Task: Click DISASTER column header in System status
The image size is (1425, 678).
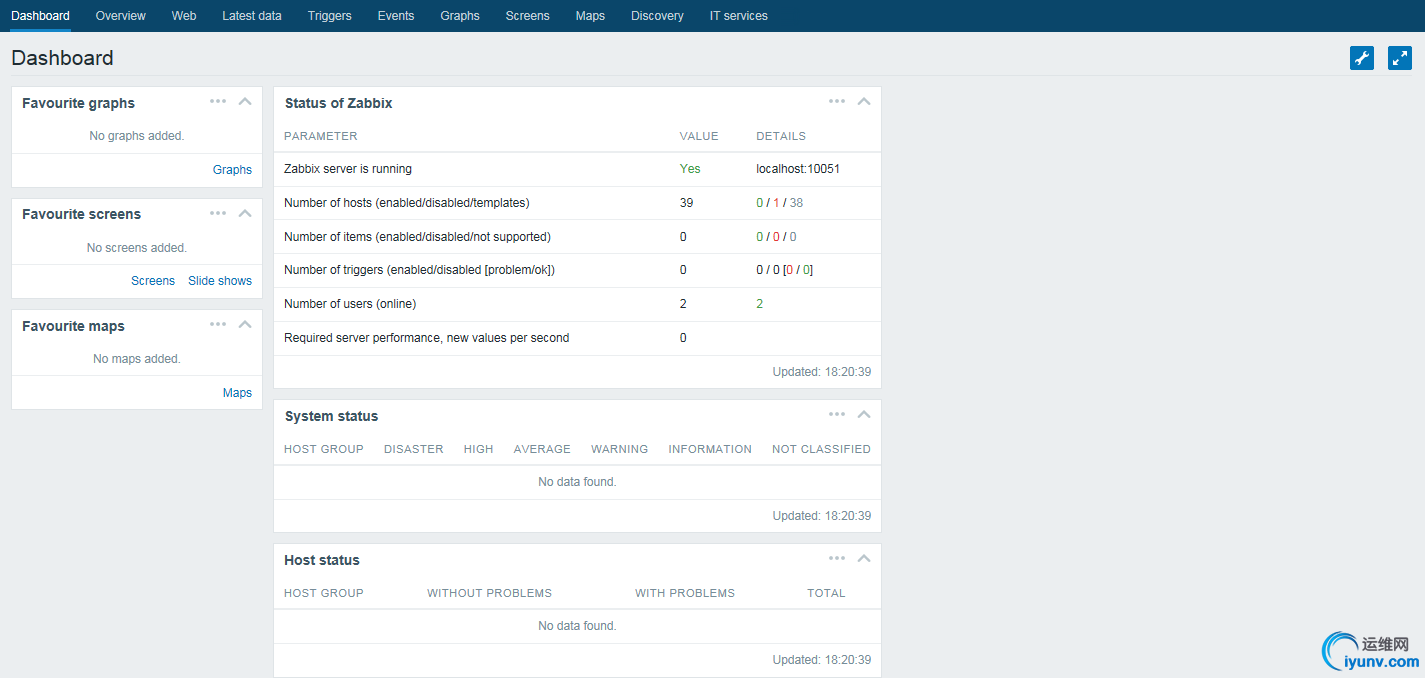Action: (x=414, y=449)
